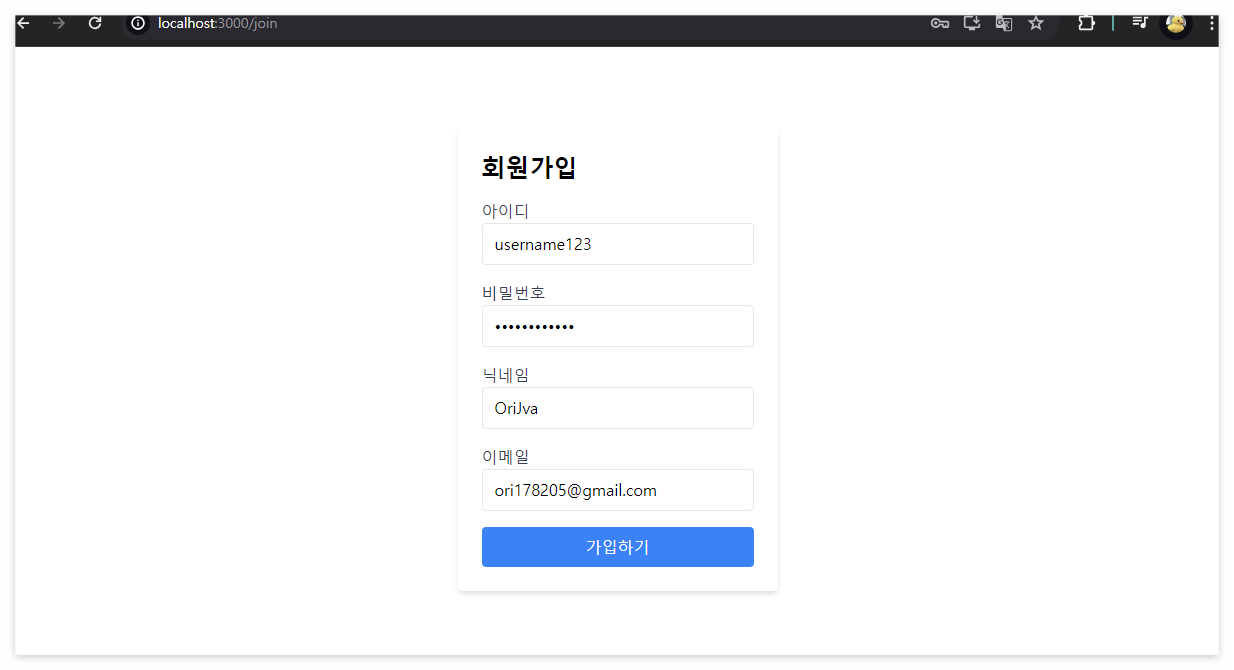This screenshot has height=670, width=1234.
Task: Open the saved passwords key icon
Action: [x=940, y=23]
